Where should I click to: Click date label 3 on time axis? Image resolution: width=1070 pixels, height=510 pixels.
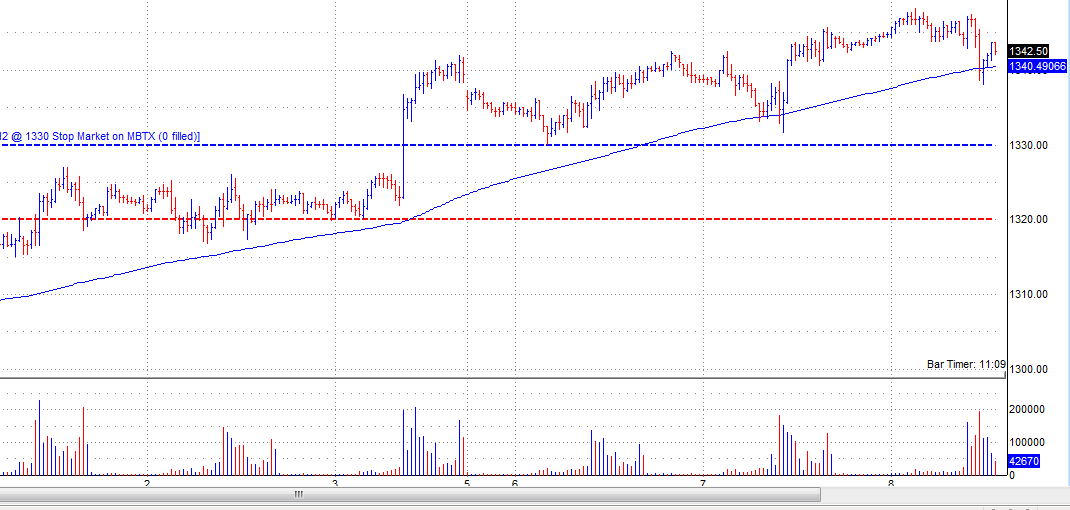[335, 483]
